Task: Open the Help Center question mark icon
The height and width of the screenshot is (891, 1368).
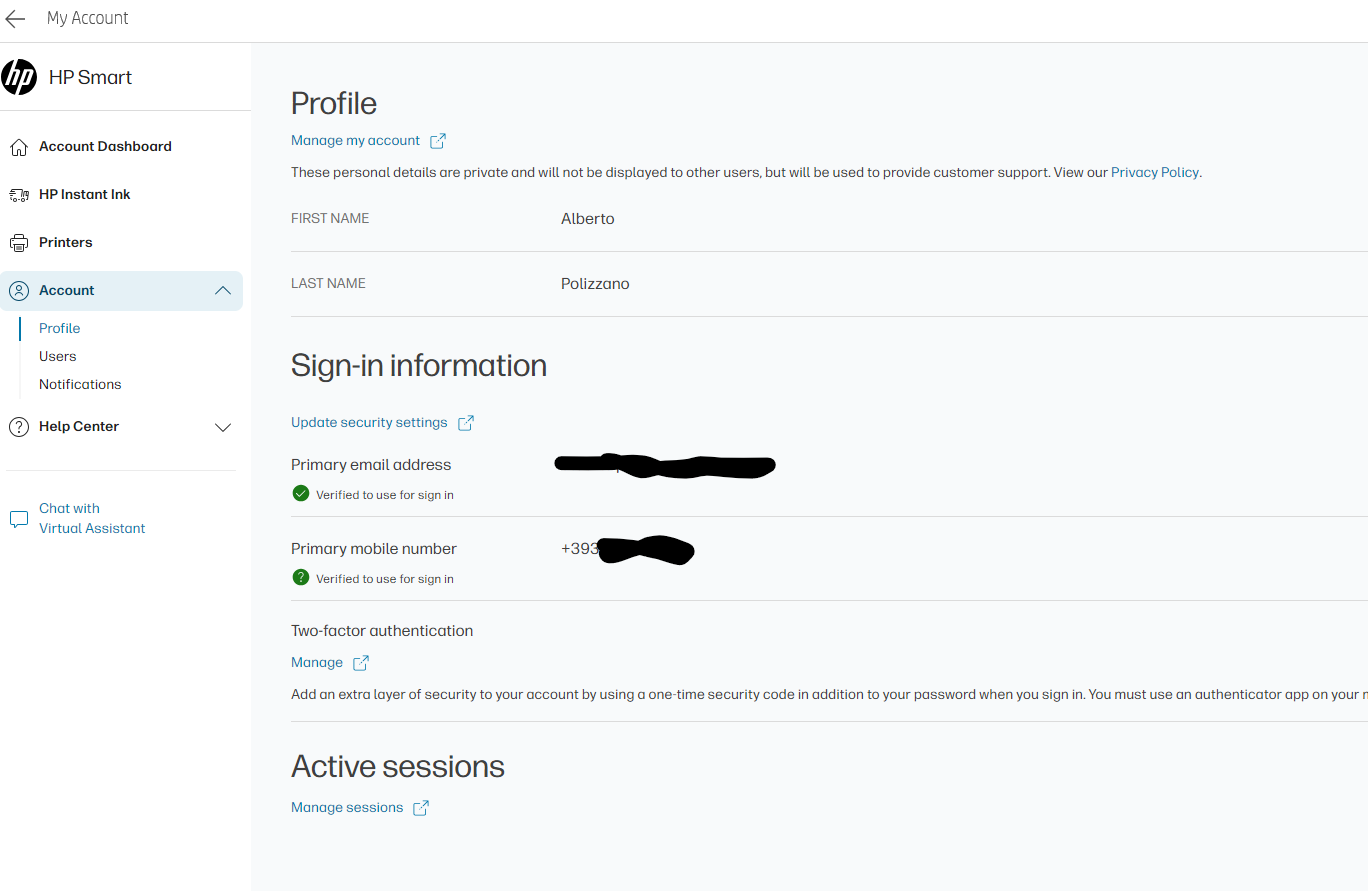Action: click(x=18, y=426)
